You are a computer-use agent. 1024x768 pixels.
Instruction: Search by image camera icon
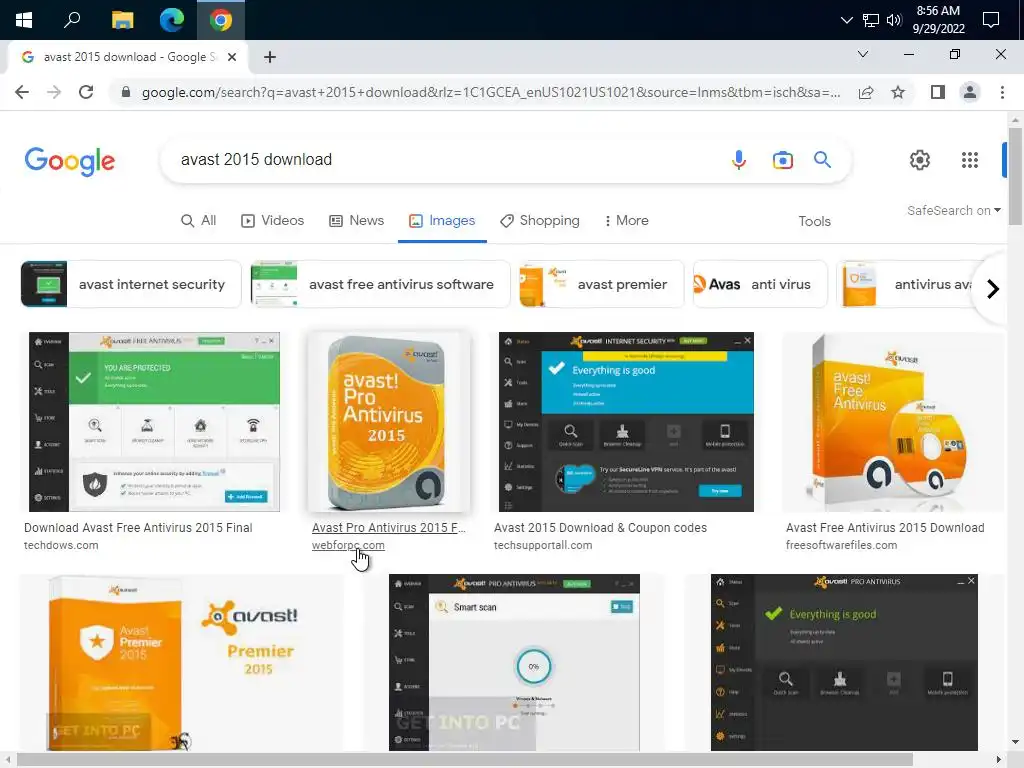pyautogui.click(x=782, y=160)
